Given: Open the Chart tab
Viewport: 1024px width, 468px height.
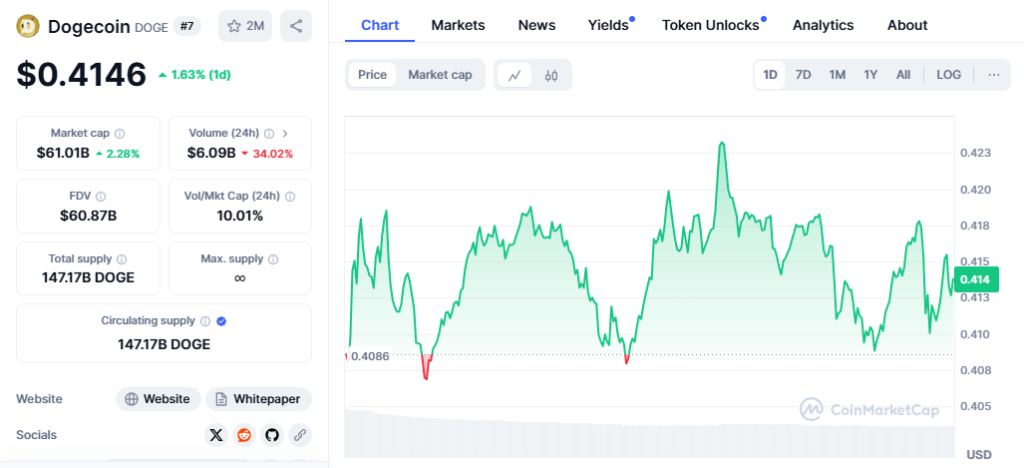Looking at the screenshot, I should tap(380, 25).
